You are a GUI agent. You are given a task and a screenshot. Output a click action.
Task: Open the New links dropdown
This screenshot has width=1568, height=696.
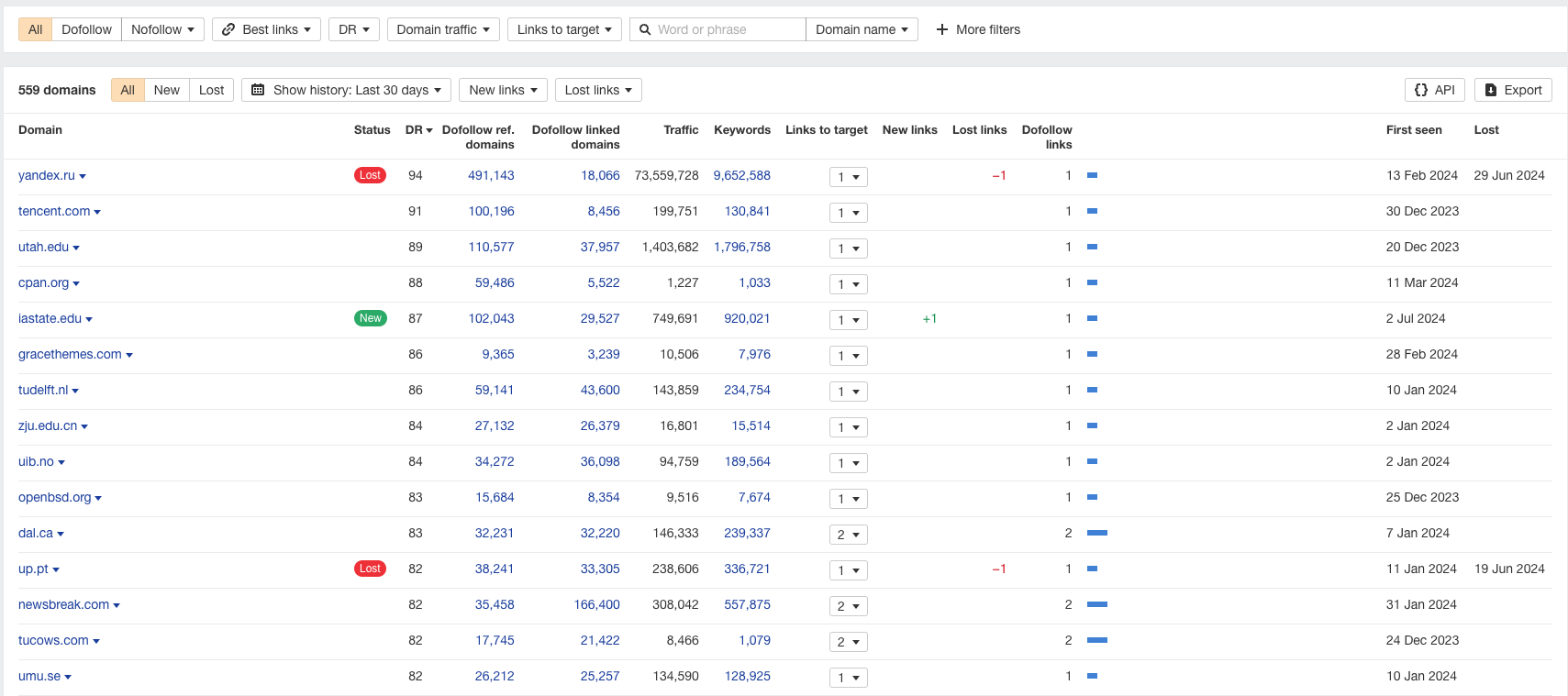[x=503, y=90]
